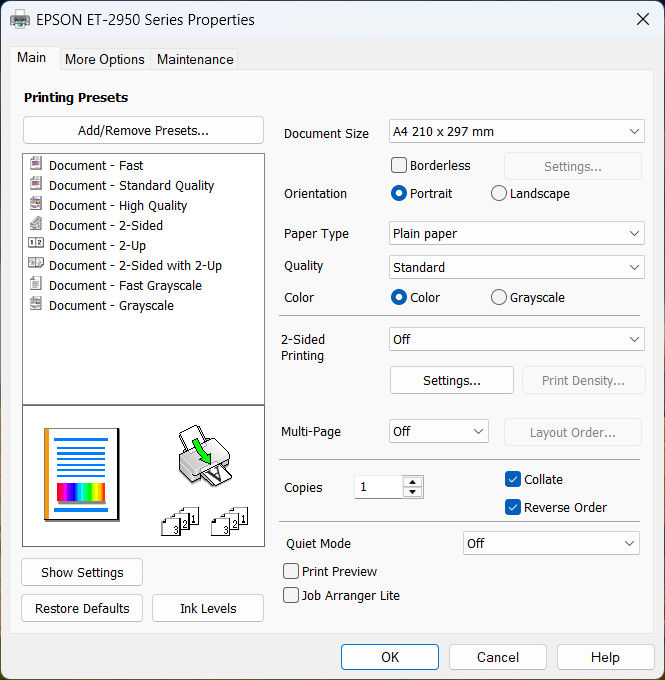Click the printer icon in title bar
The image size is (665, 680).
20,19
